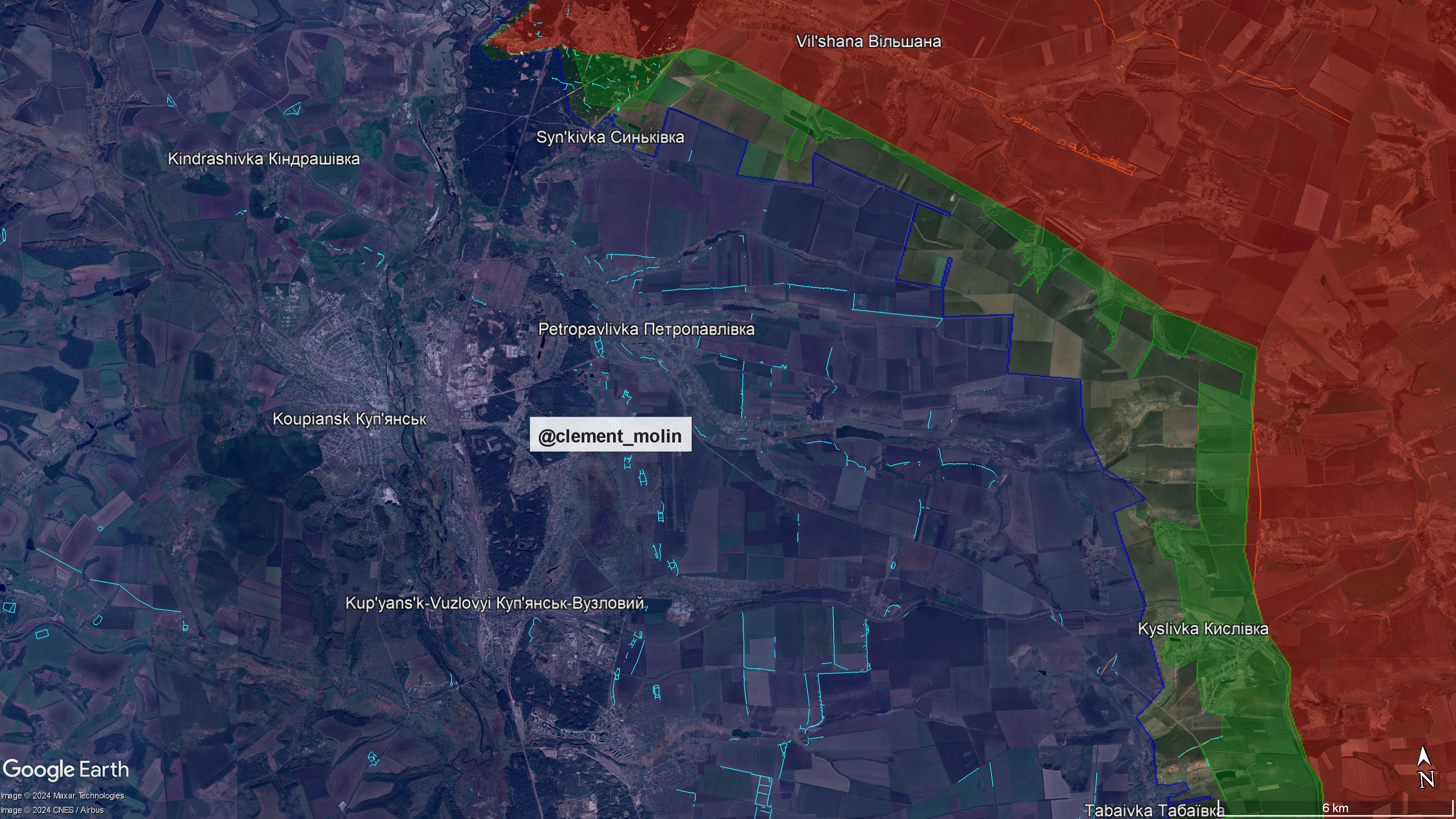The height and width of the screenshot is (819, 1456).
Task: Click the 6 km scale bar
Action: [1335, 808]
